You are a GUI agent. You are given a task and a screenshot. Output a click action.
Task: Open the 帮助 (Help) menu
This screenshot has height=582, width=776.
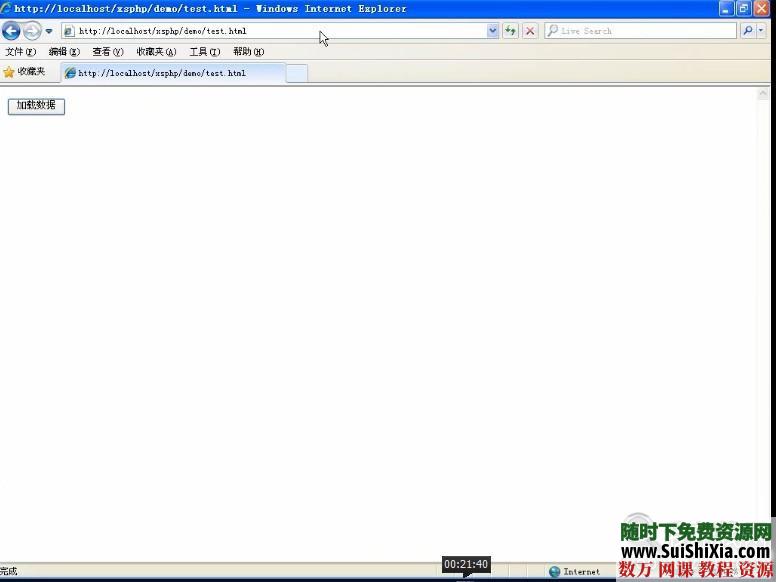[248, 52]
